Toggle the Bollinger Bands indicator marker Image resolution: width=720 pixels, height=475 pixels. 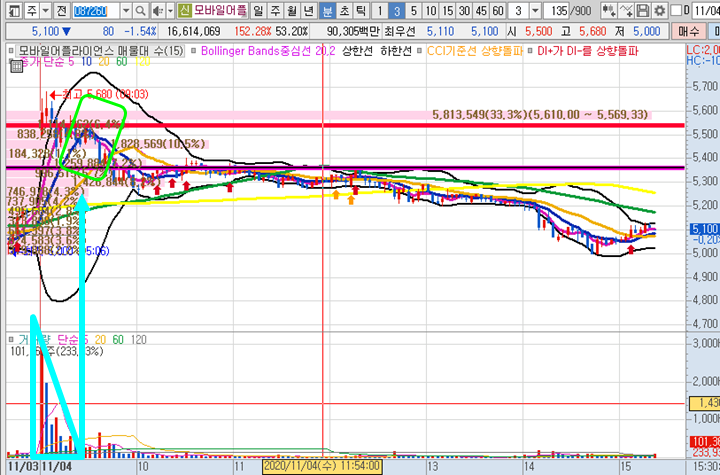coord(194,51)
